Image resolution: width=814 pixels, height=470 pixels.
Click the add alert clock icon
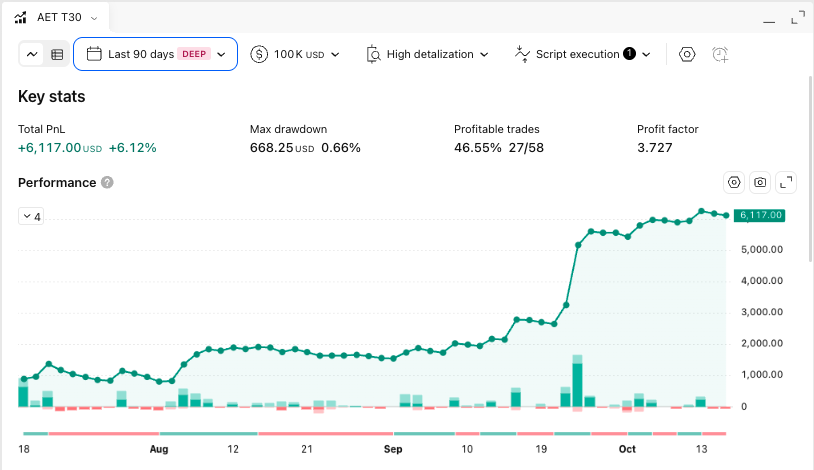pos(720,54)
